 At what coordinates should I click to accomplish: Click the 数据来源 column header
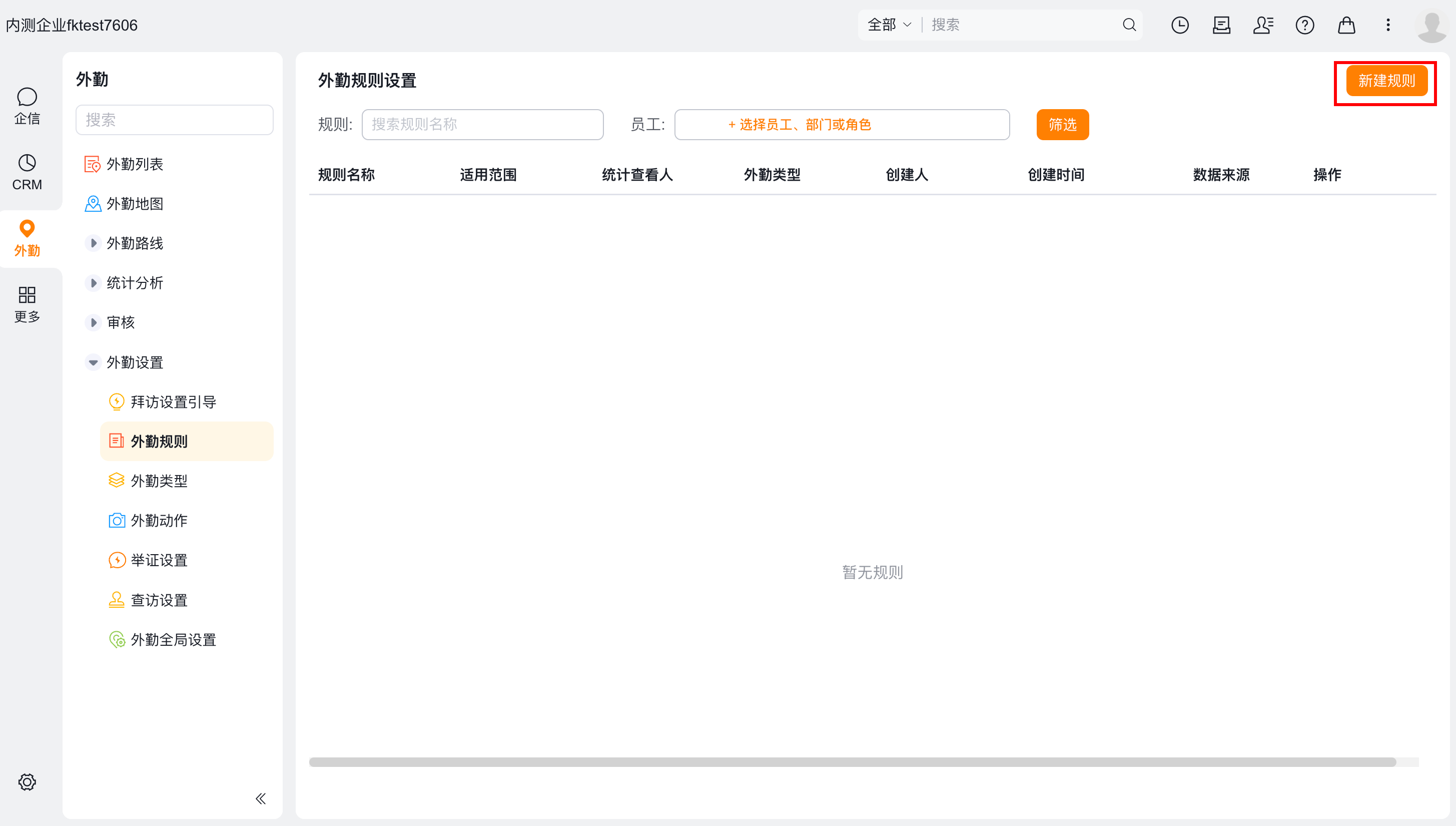point(1221,175)
